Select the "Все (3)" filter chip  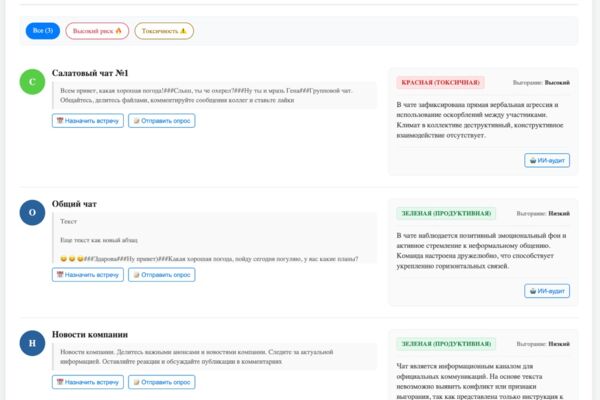(x=43, y=31)
